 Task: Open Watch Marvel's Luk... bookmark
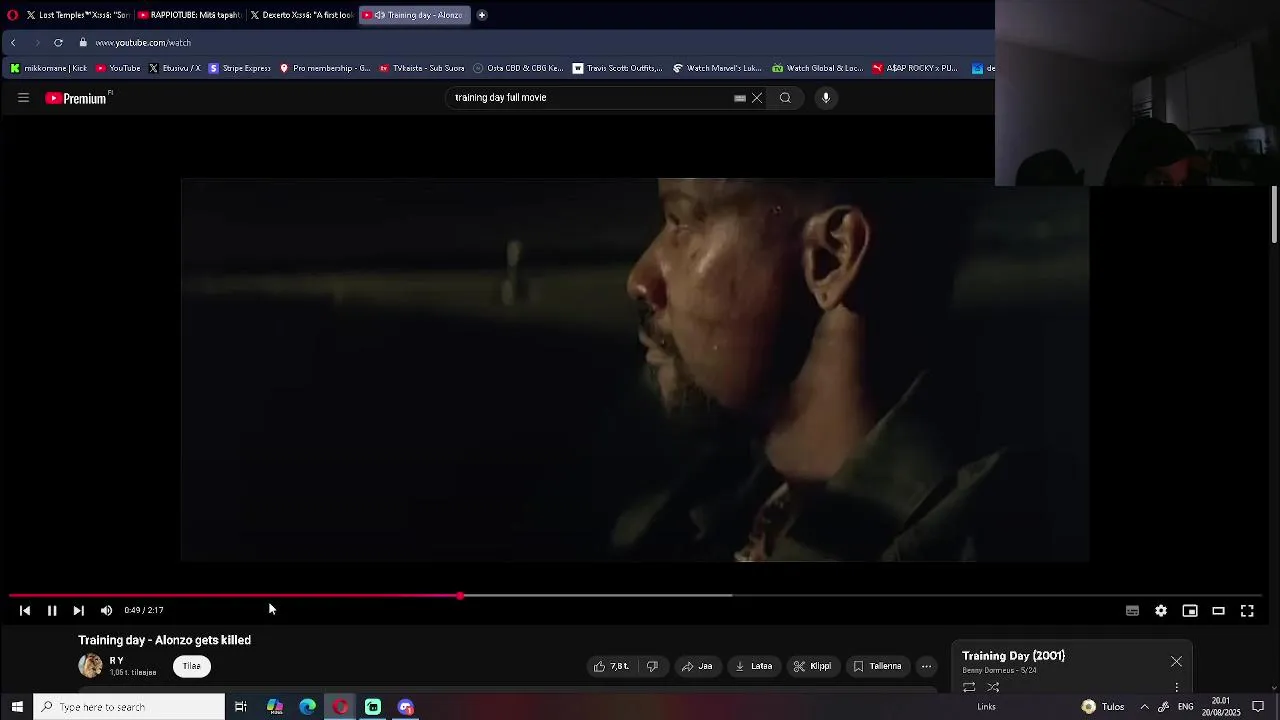coord(717,68)
